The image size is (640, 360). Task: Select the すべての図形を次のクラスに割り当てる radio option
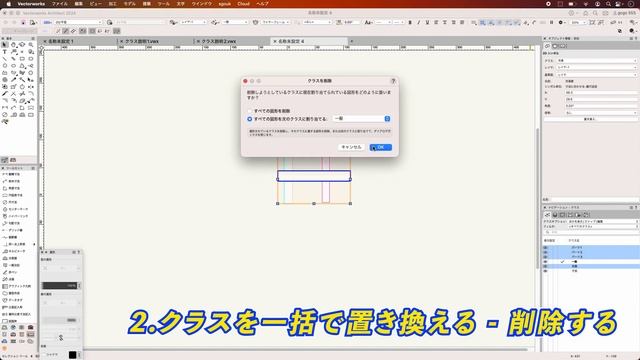[249, 119]
